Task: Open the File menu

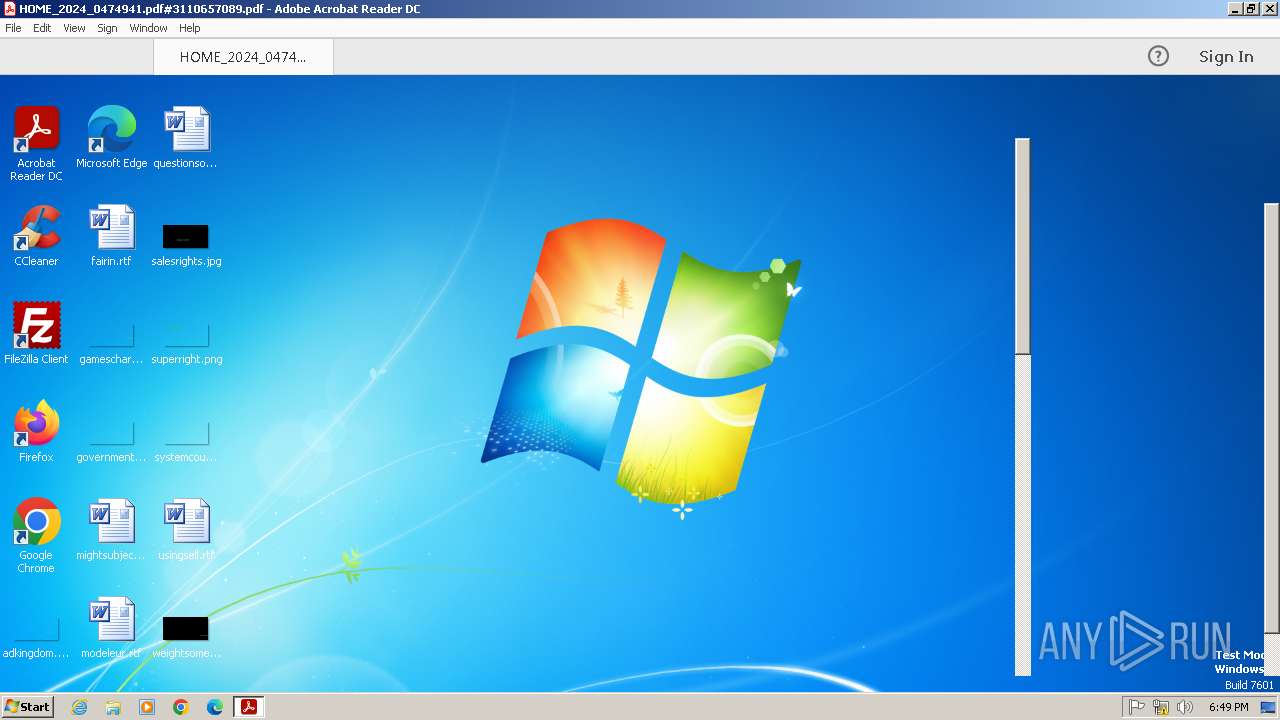Action: [13, 28]
